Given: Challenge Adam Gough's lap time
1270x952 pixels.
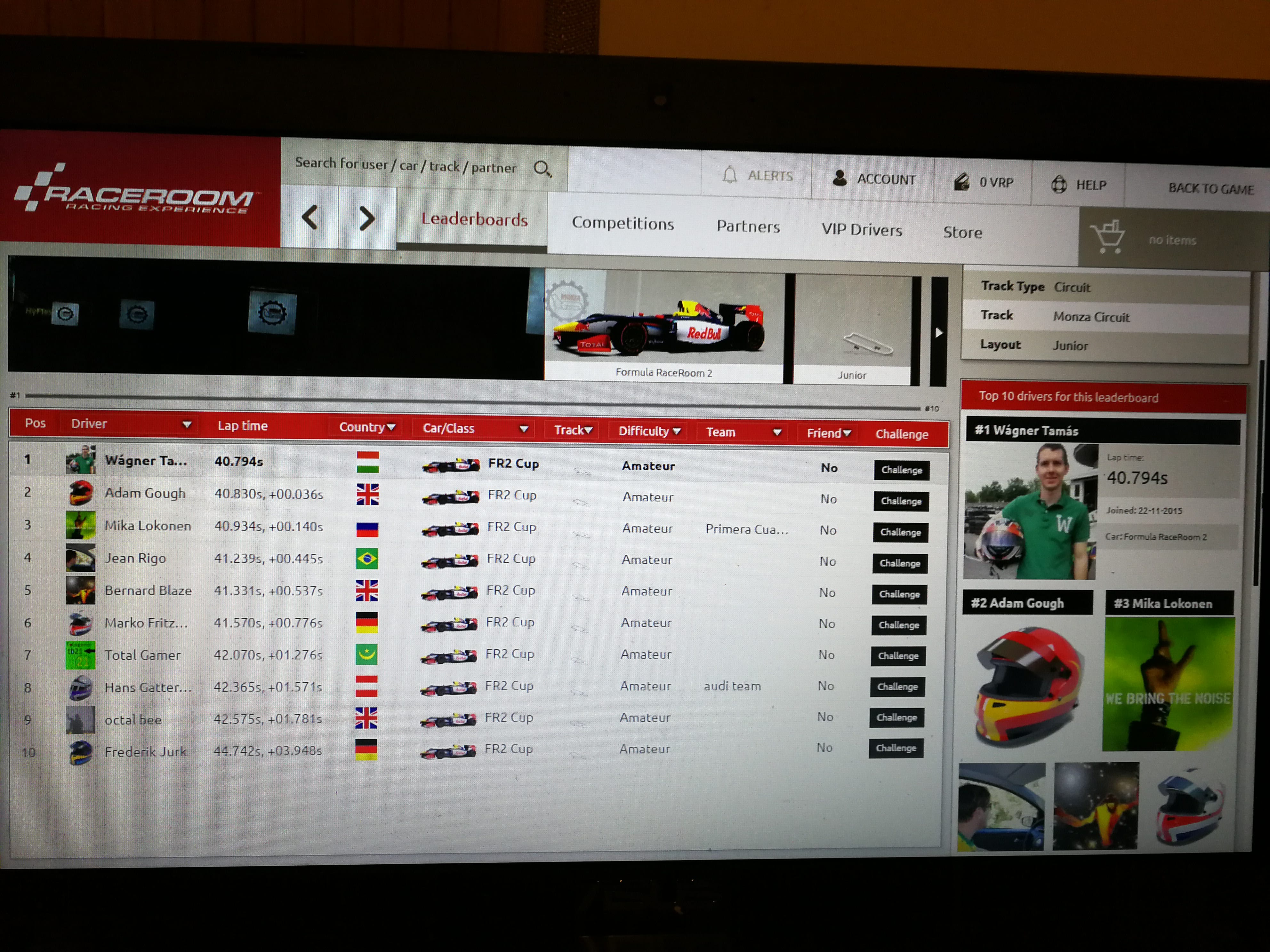Looking at the screenshot, I should [x=901, y=501].
